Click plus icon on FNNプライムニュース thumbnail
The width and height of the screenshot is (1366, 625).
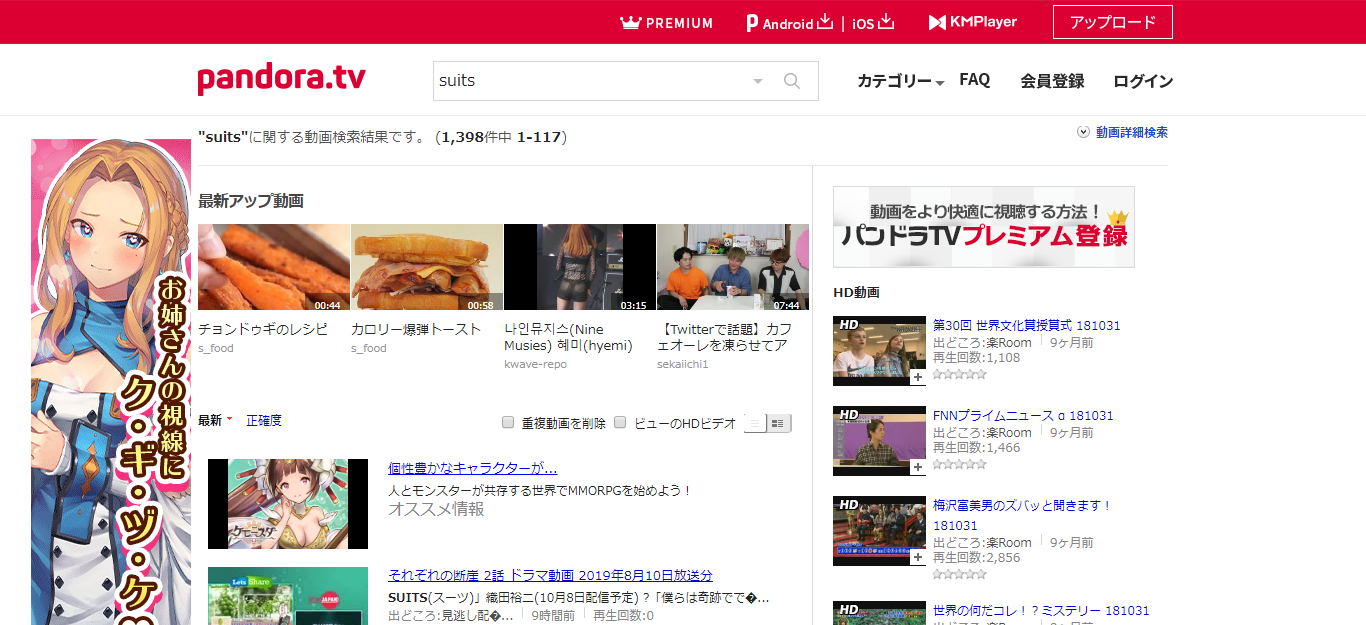click(x=917, y=467)
